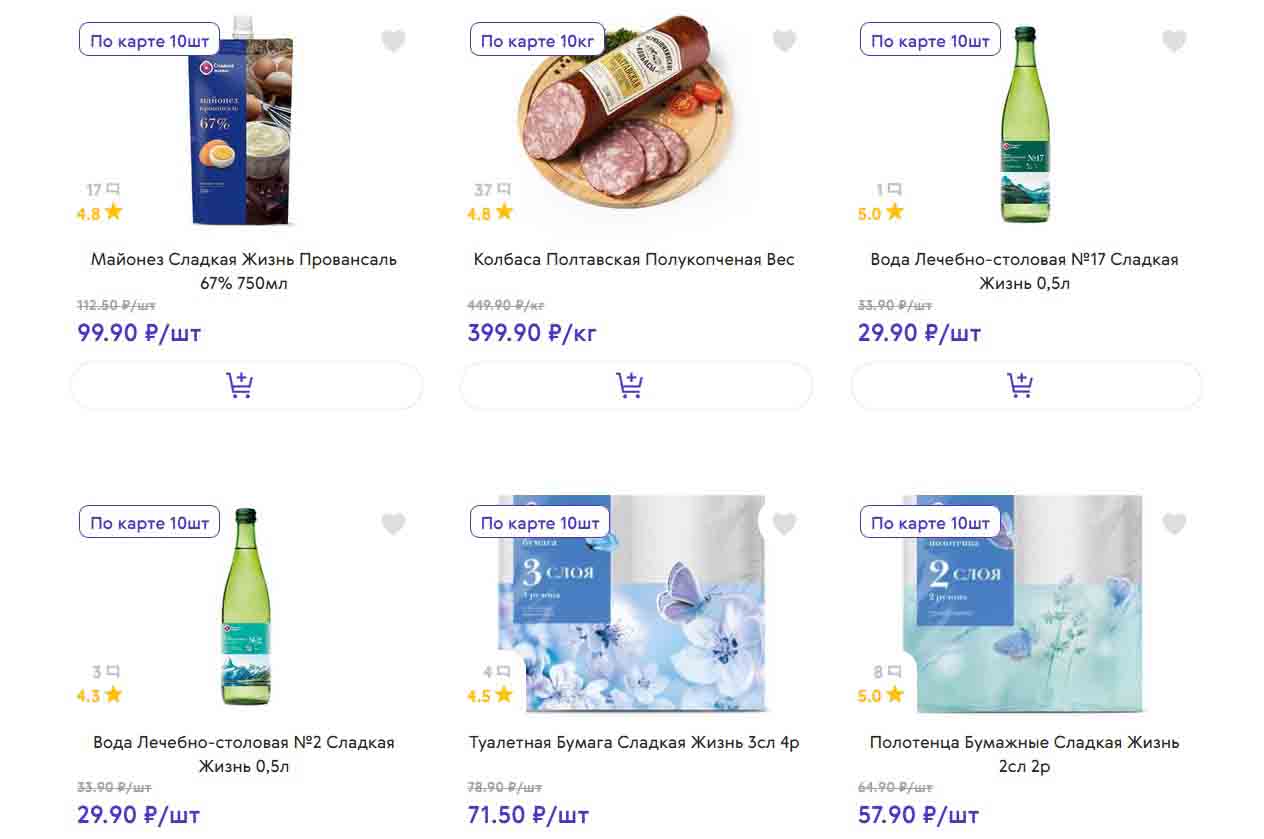Open Туалетная Бумага Сладкая Жизнь 3сл 4р
The image size is (1264, 839).
point(634,743)
